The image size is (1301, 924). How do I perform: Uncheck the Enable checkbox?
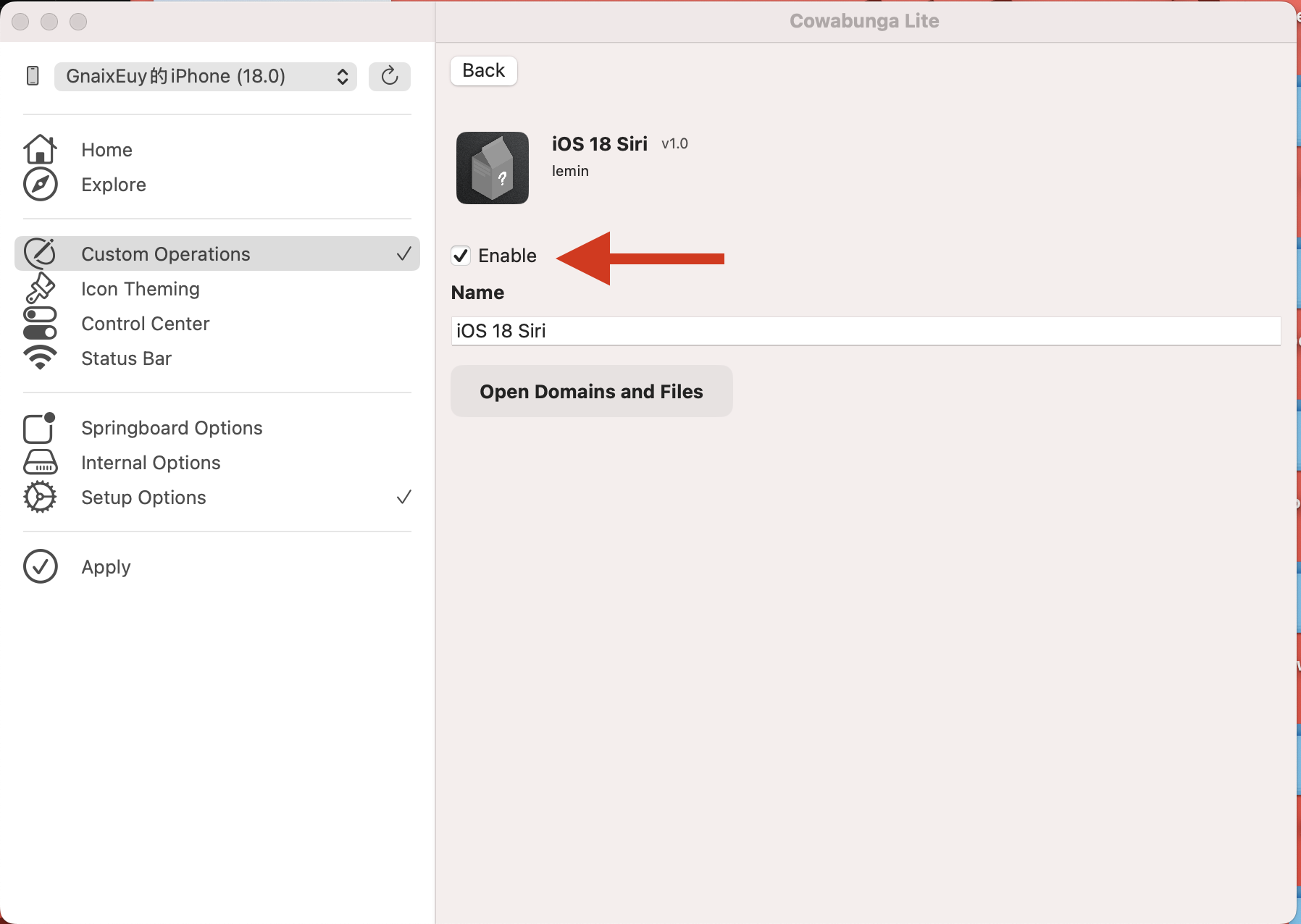point(461,256)
